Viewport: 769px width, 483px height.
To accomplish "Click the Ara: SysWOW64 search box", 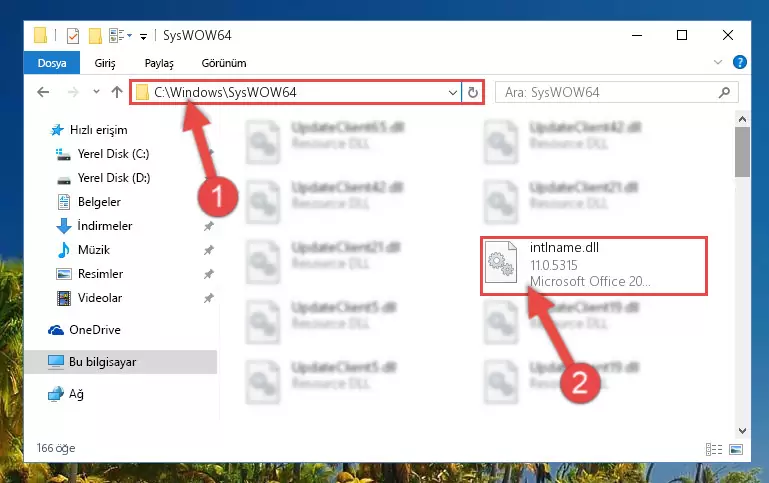I will coord(616,92).
